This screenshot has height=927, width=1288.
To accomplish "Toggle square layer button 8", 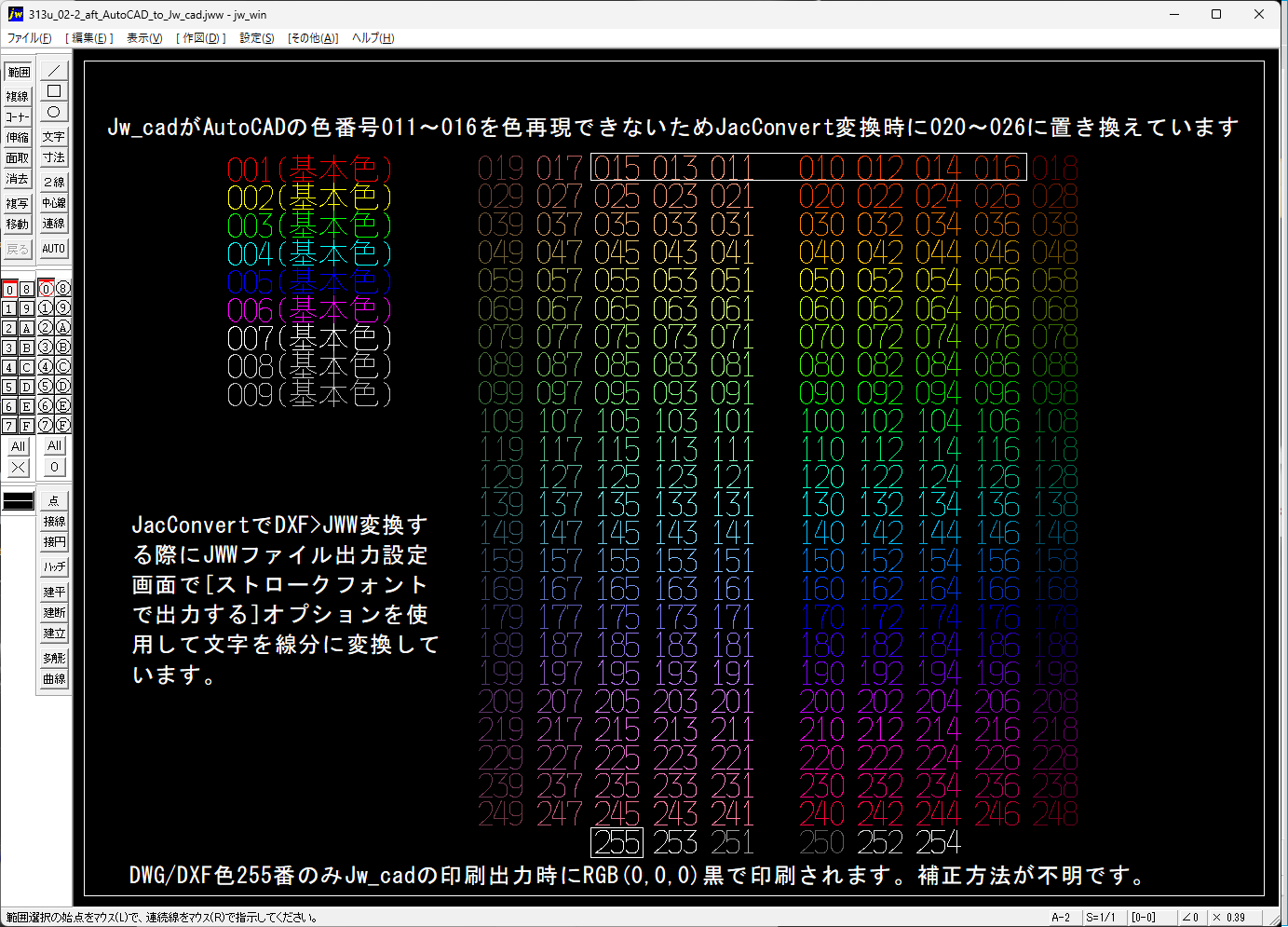I will point(27,289).
